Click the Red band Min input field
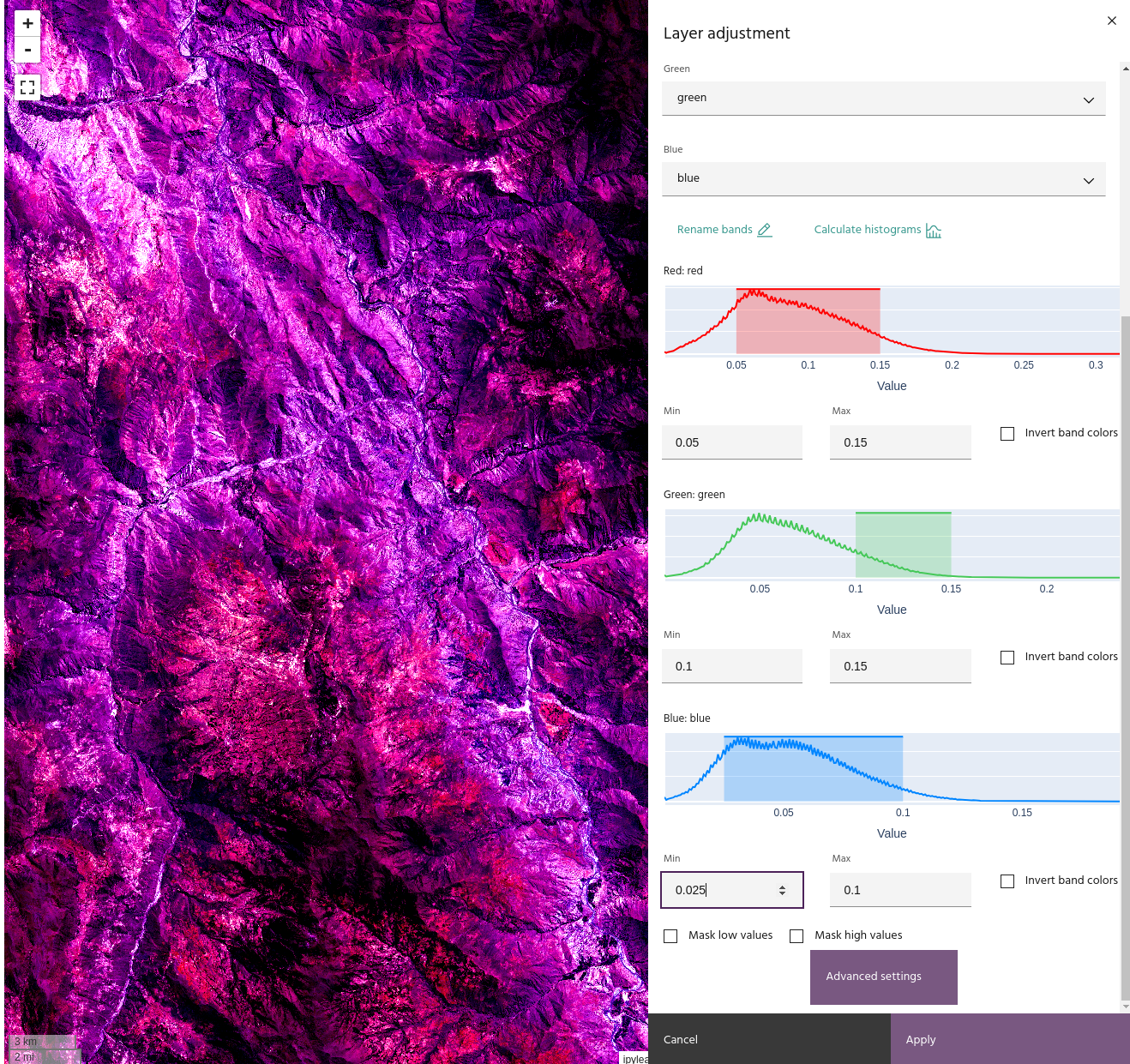Screen dimensions: 1130x1064 pyautogui.click(x=731, y=442)
